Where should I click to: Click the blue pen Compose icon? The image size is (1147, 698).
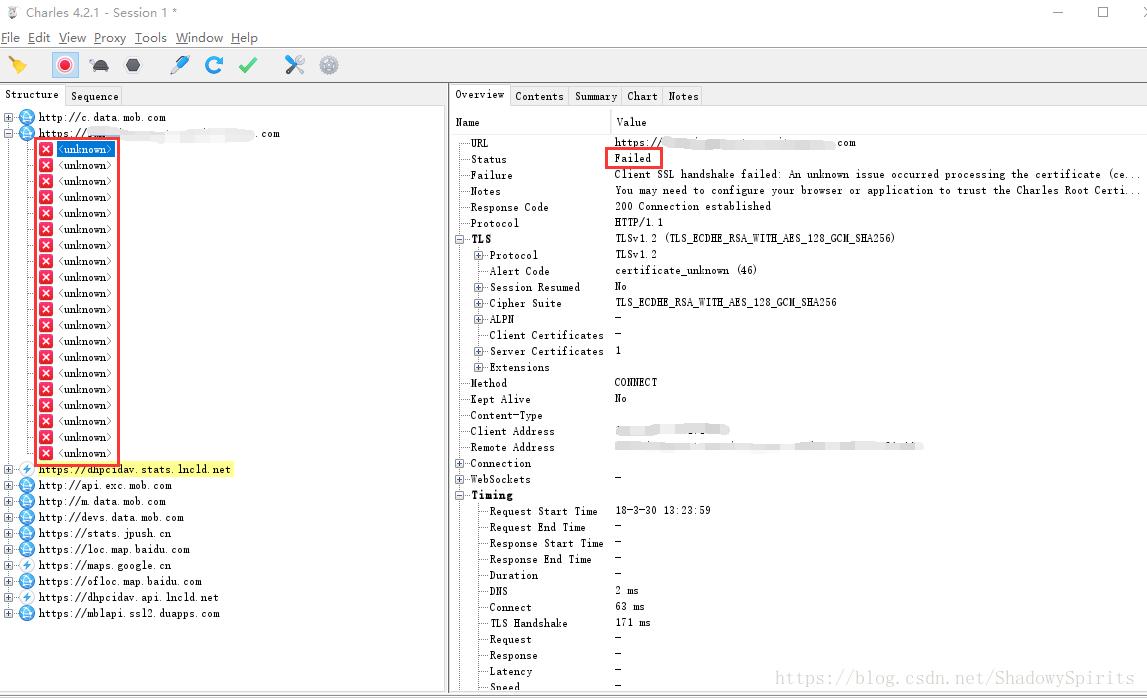pos(180,66)
